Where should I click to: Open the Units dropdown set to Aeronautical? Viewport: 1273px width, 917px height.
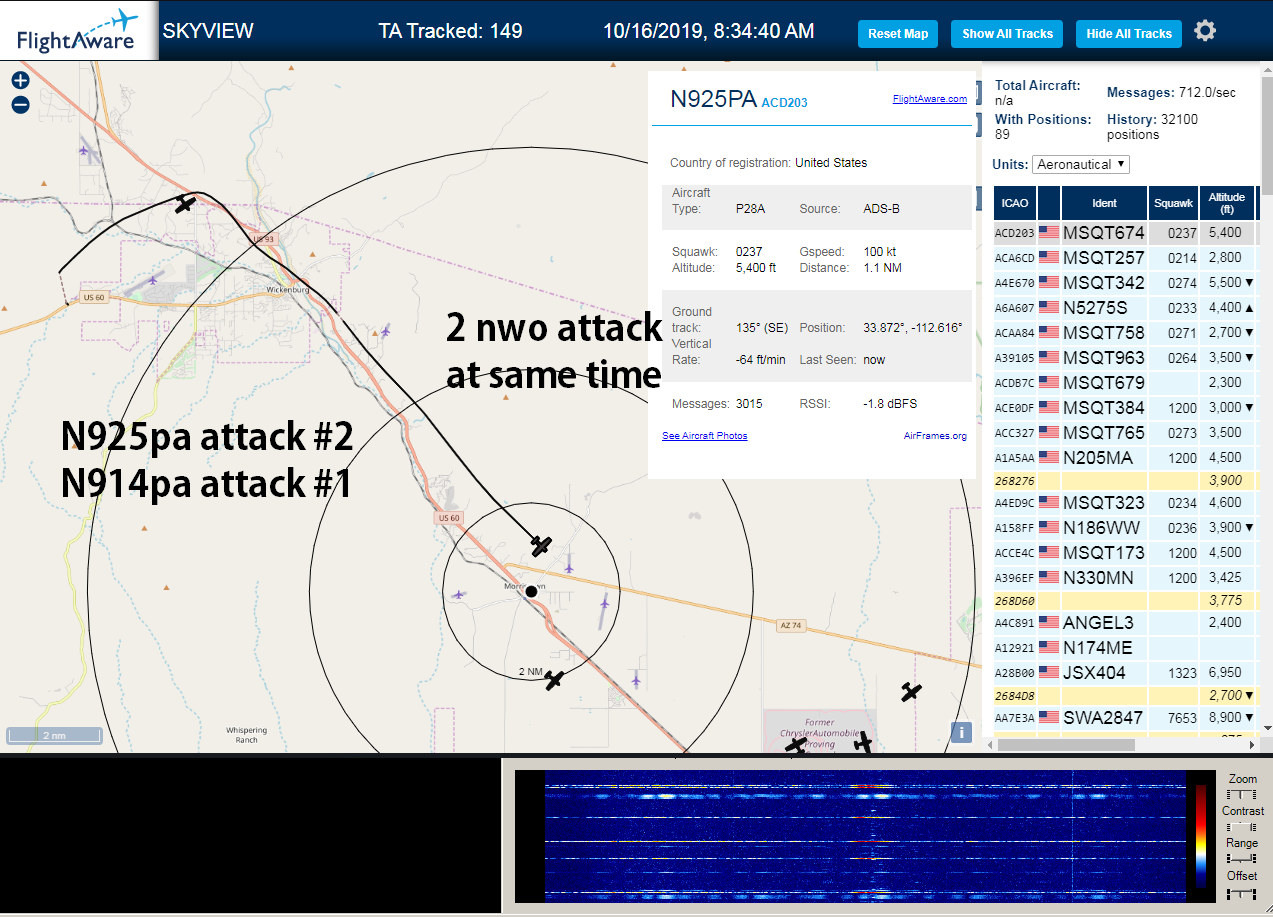click(1080, 164)
